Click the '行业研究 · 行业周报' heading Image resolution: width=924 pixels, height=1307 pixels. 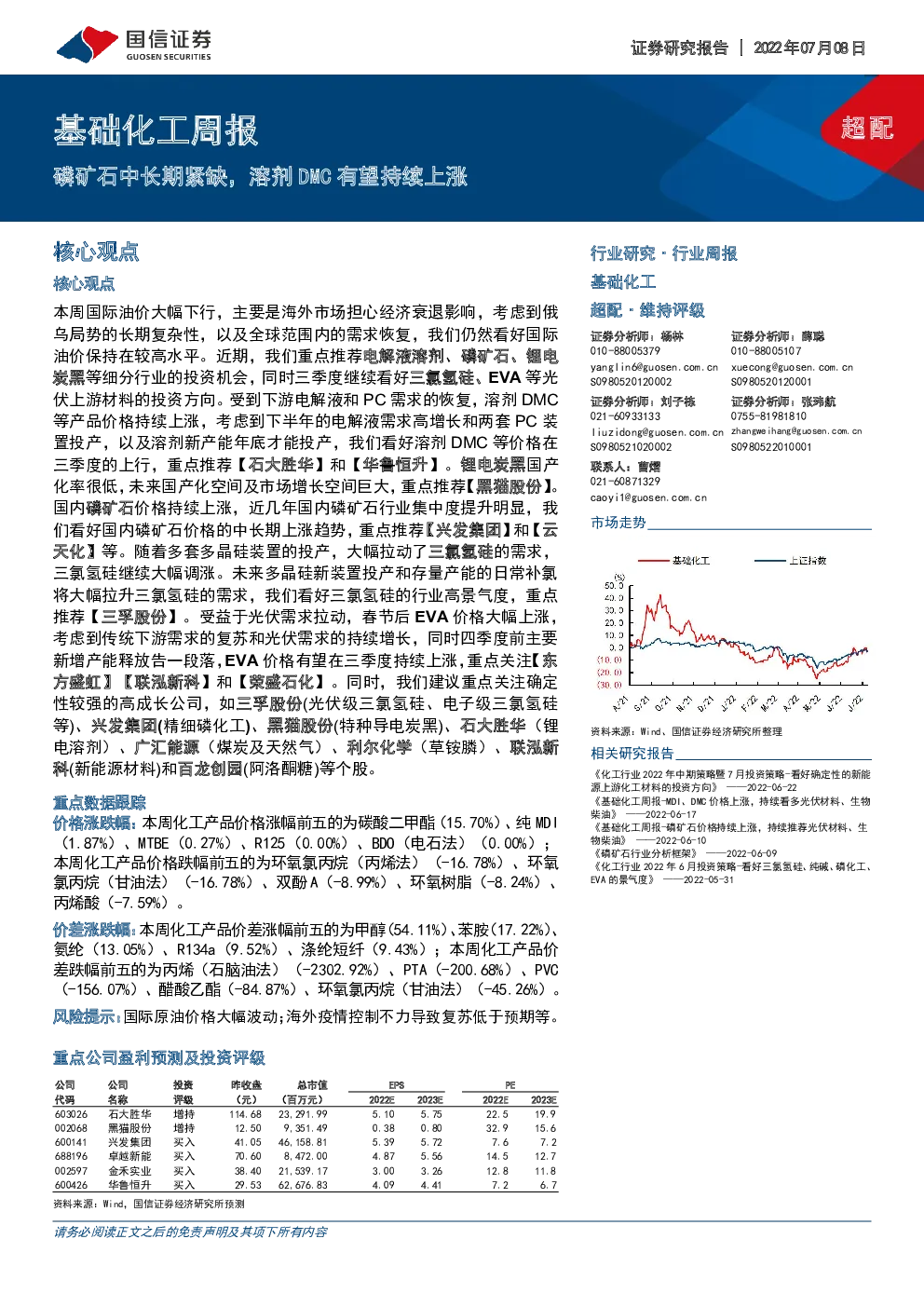click(x=664, y=253)
